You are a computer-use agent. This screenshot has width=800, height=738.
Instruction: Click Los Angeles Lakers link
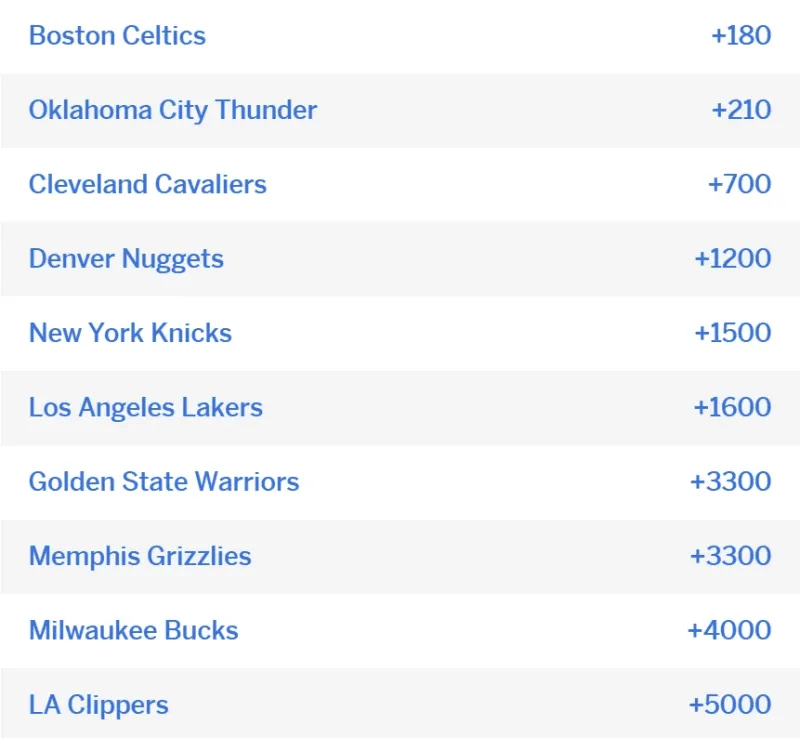coord(146,407)
